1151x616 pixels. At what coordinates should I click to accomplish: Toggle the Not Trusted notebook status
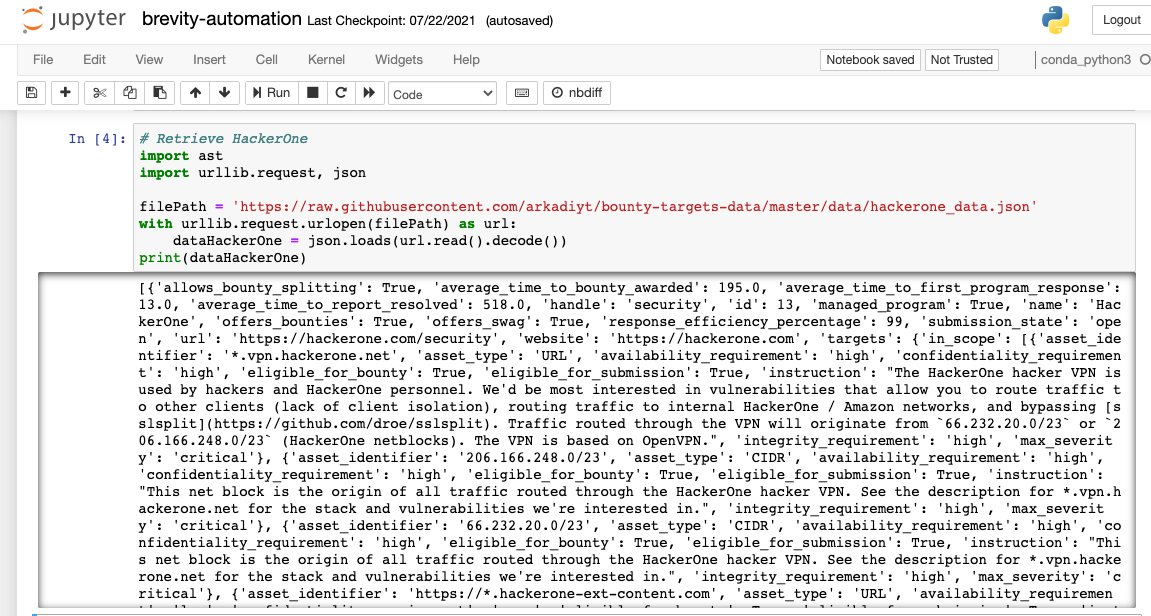point(961,60)
